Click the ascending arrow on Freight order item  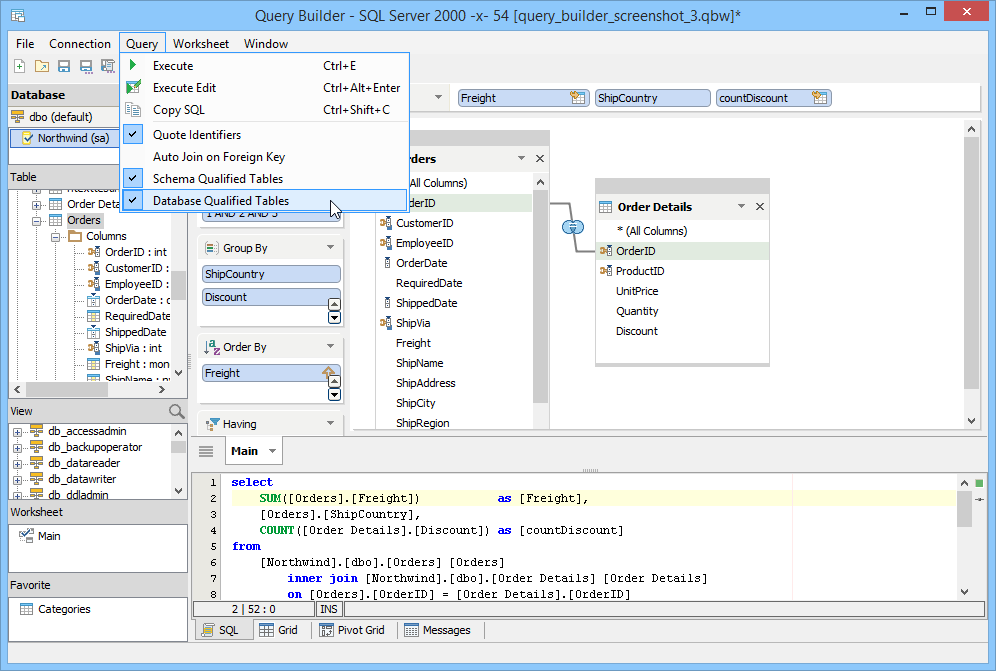(328, 372)
